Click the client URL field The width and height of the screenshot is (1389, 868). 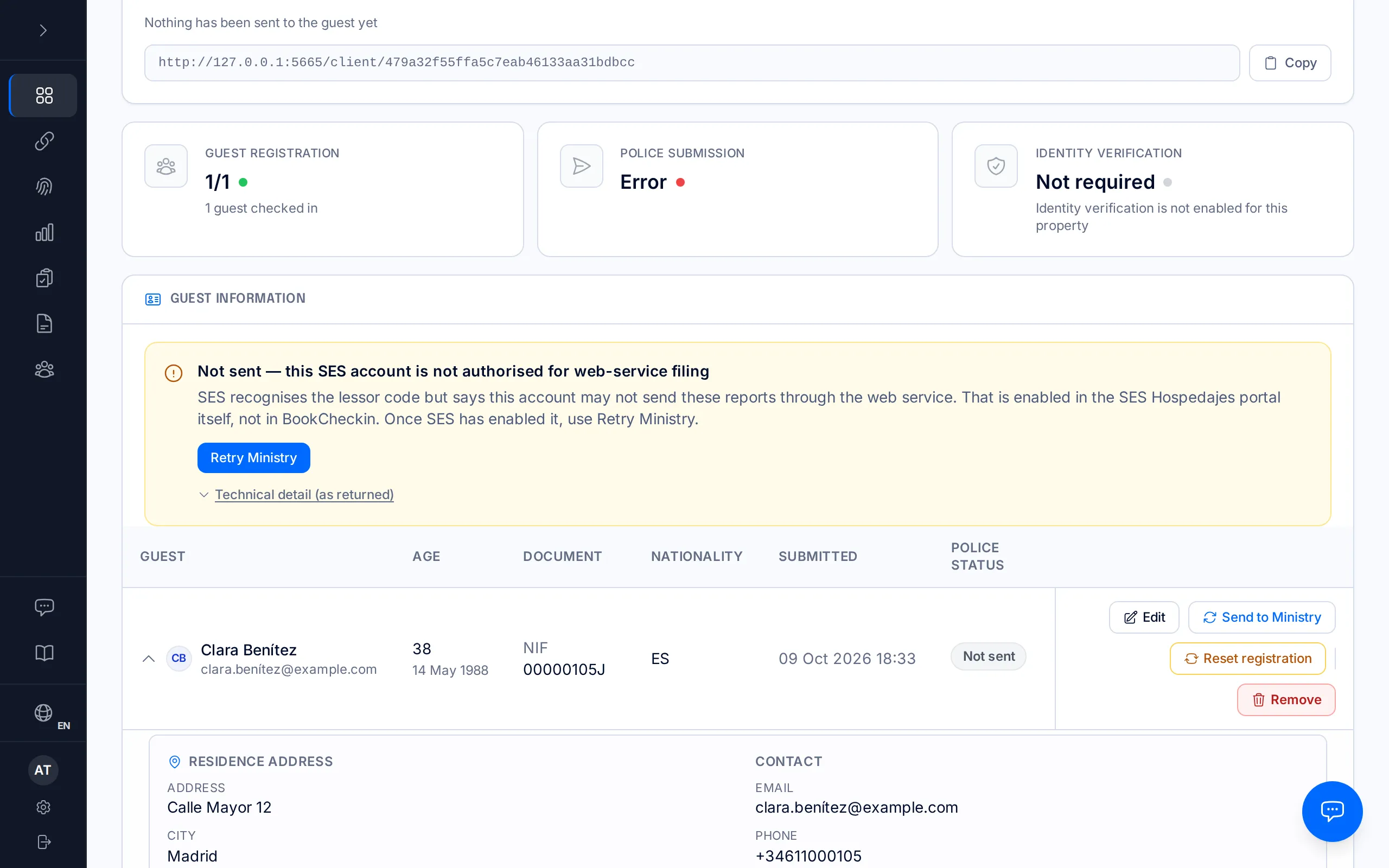[692, 63]
